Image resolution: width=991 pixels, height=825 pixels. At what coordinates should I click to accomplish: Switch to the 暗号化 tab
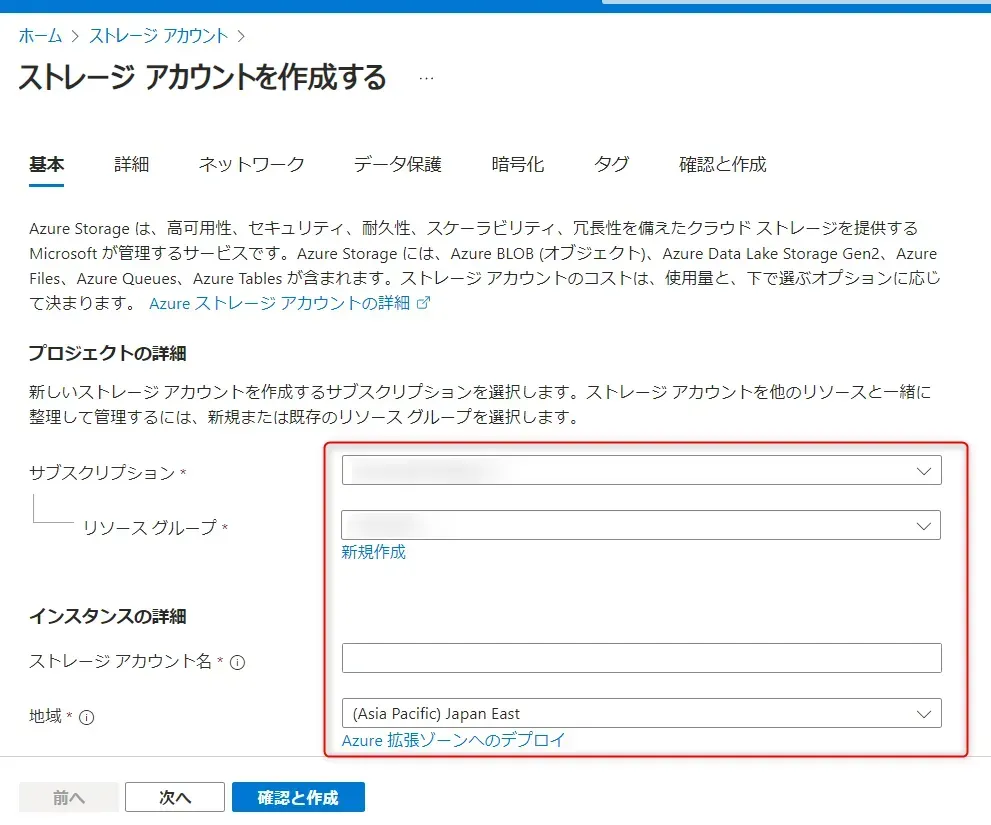pyautogui.click(x=518, y=165)
